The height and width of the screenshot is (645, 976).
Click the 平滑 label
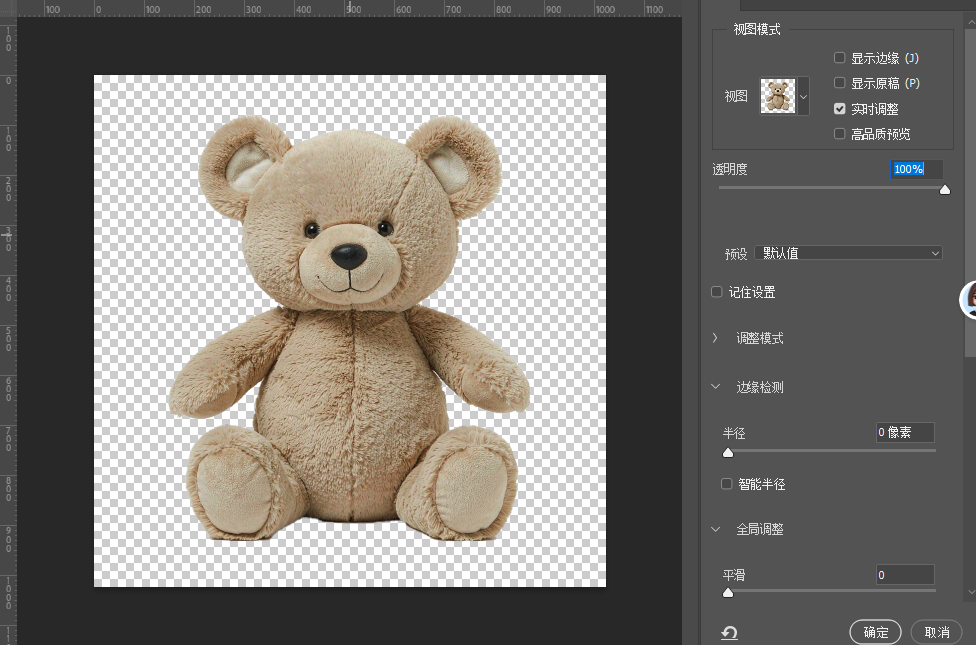click(734, 575)
